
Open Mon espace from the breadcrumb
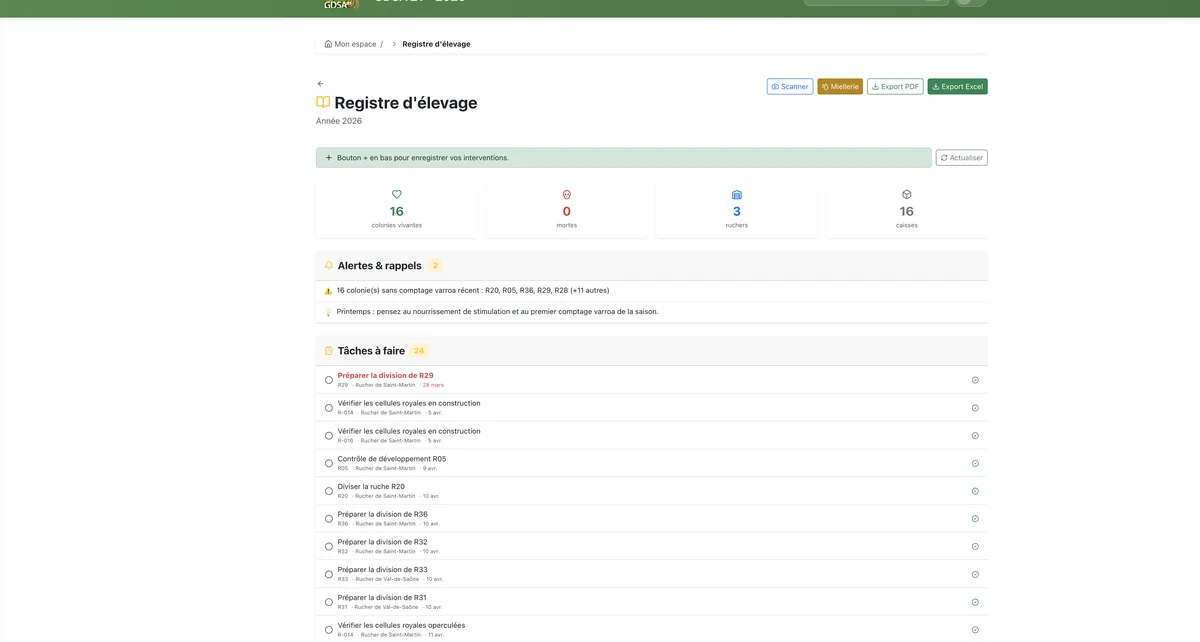click(x=355, y=43)
